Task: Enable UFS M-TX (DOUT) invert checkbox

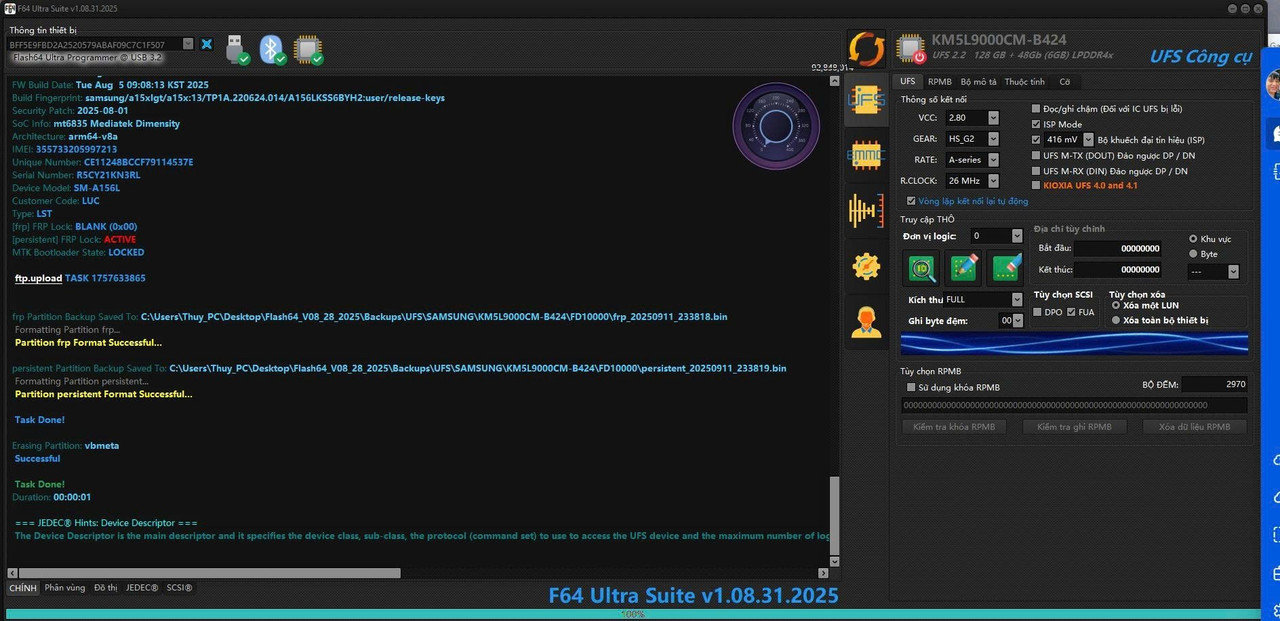Action: (1036, 155)
